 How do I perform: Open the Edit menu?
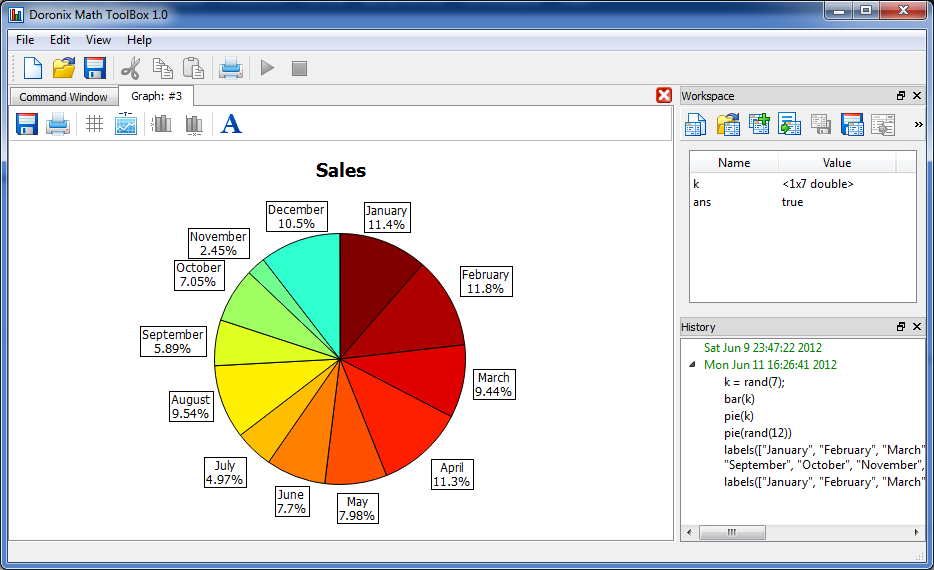(x=60, y=40)
